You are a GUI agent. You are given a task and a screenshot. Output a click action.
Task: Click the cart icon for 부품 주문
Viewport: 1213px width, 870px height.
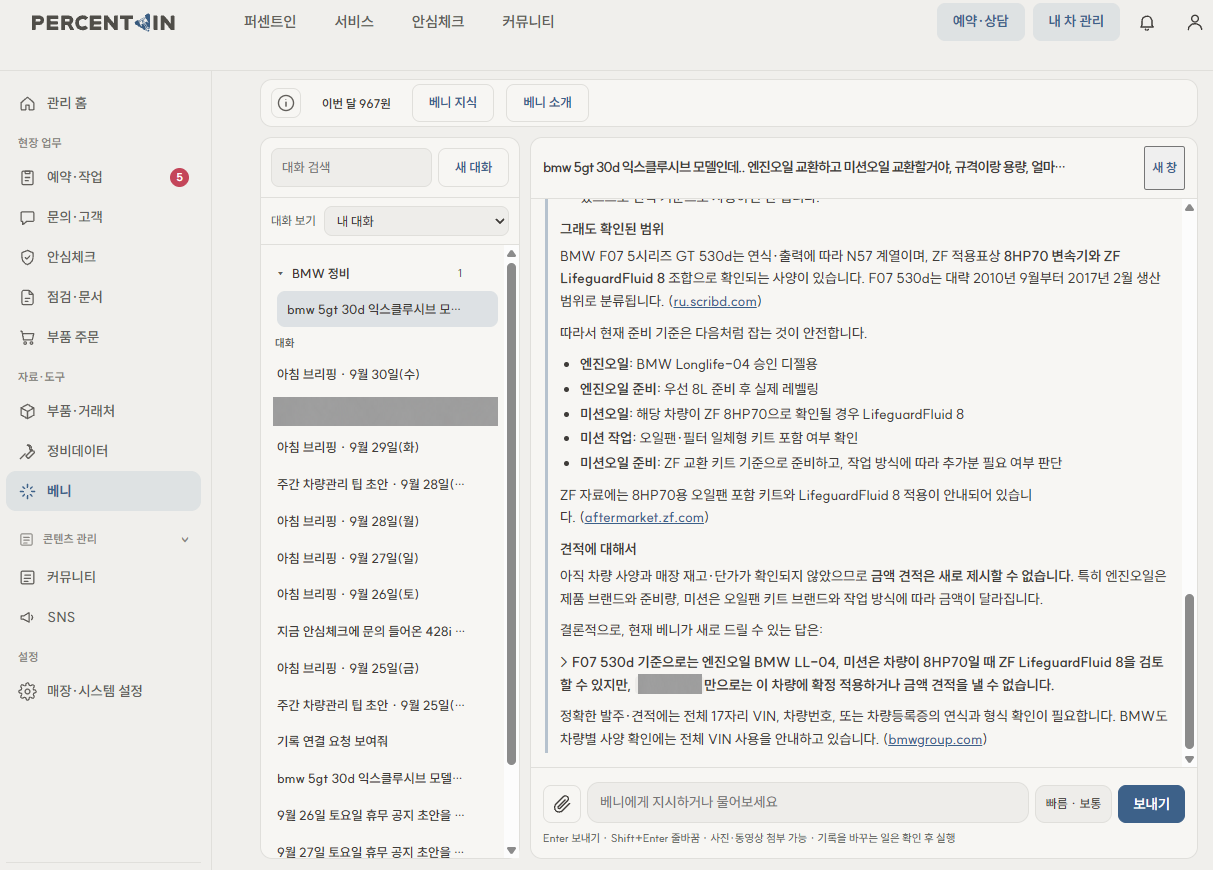coord(28,337)
